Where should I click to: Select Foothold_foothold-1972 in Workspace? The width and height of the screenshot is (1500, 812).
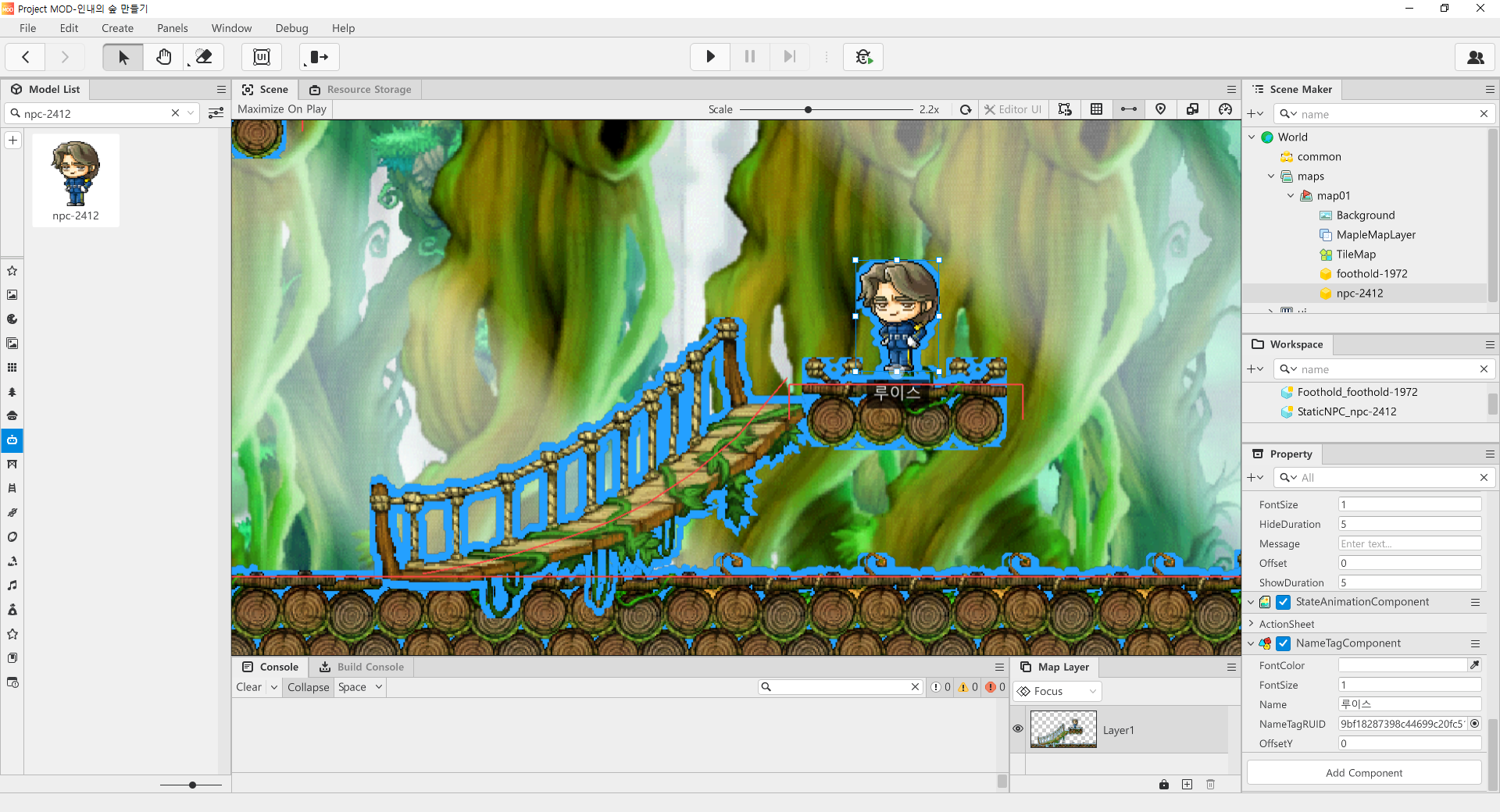[x=1357, y=392]
